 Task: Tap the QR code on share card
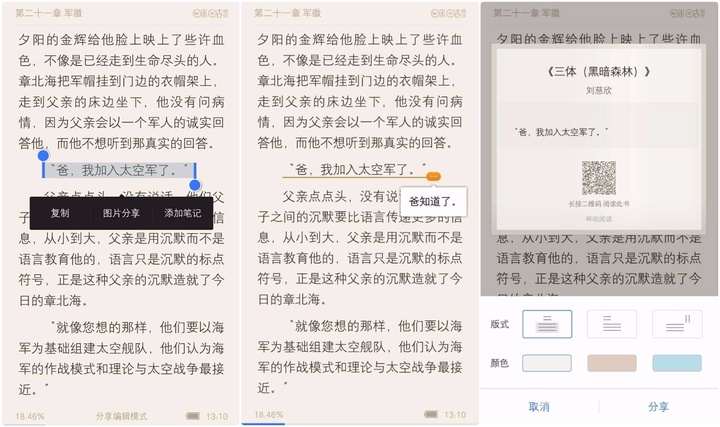[x=599, y=178]
